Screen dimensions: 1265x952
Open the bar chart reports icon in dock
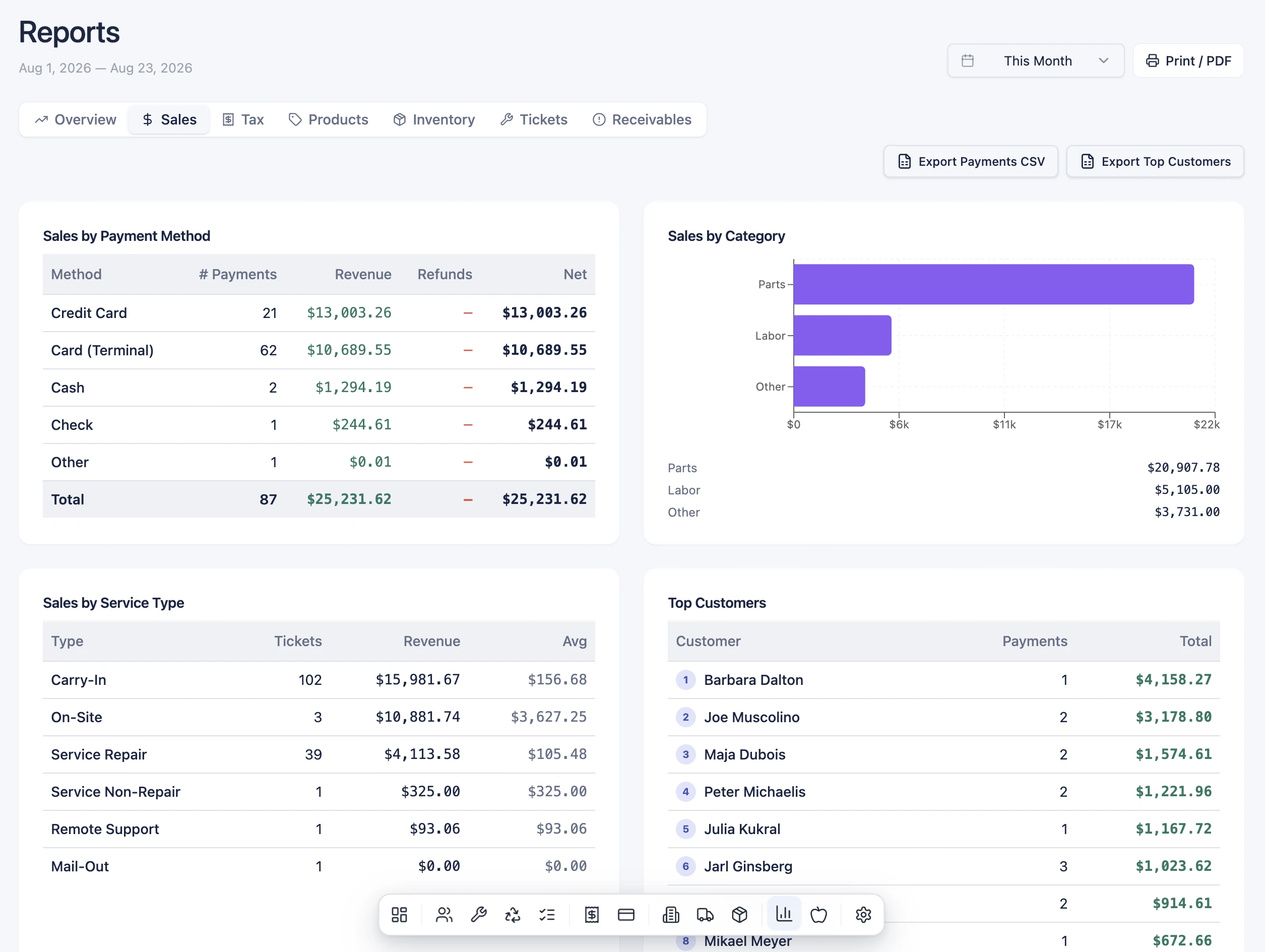(784, 914)
